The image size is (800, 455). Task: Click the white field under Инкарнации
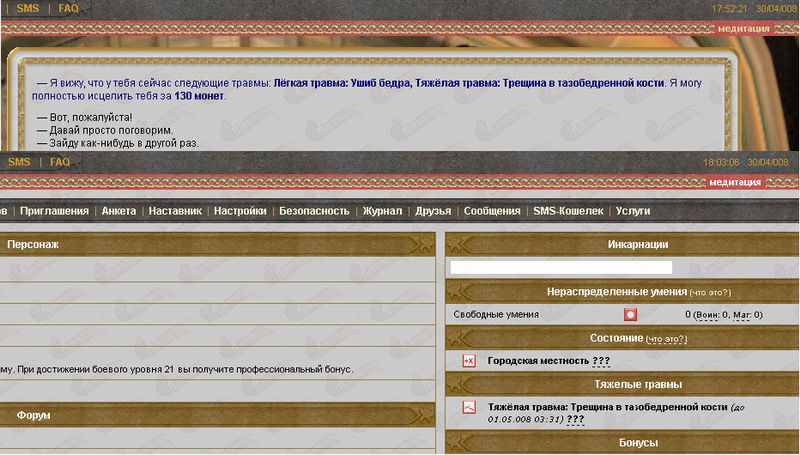561,267
